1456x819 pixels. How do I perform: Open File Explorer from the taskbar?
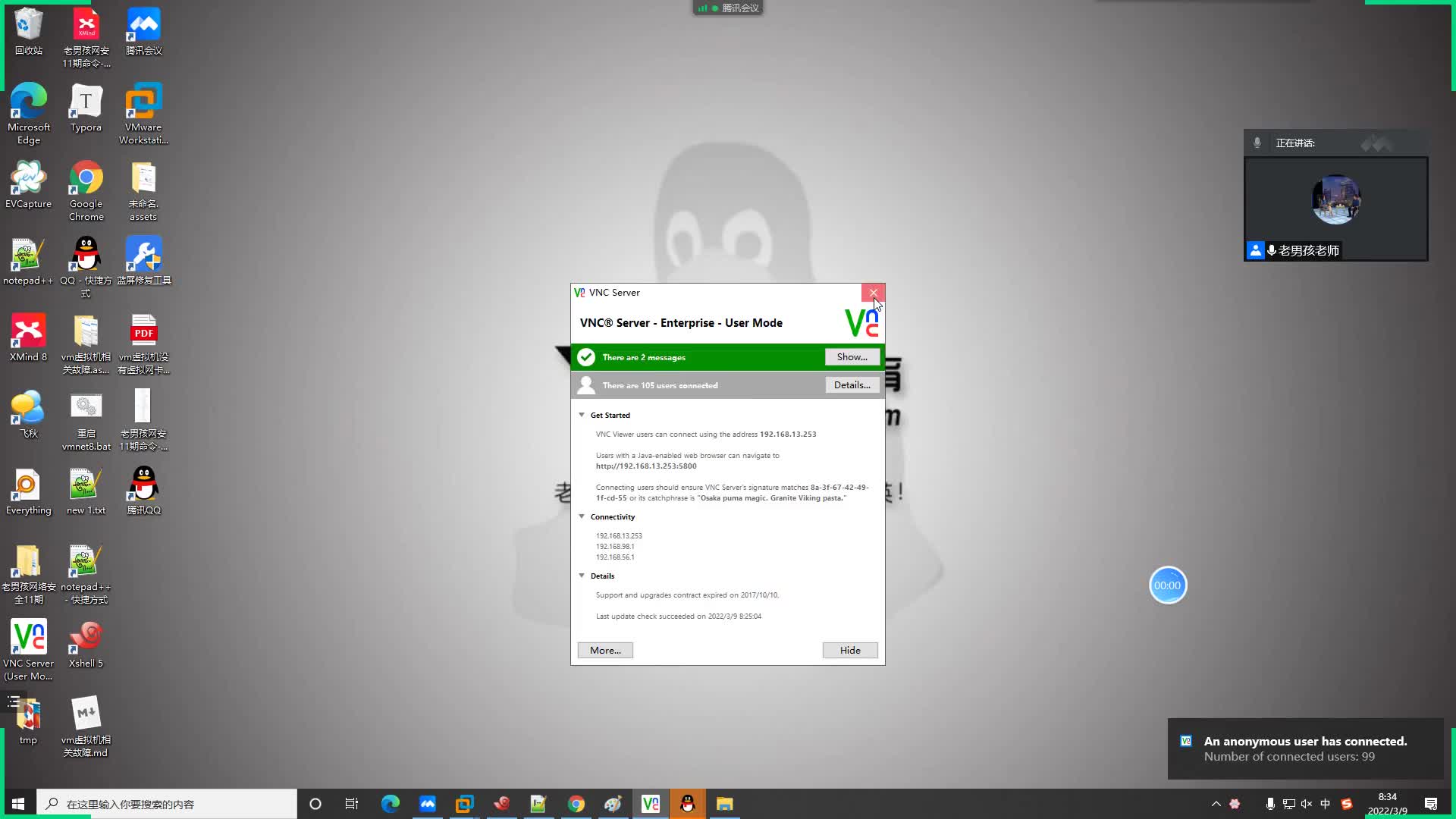[x=725, y=804]
